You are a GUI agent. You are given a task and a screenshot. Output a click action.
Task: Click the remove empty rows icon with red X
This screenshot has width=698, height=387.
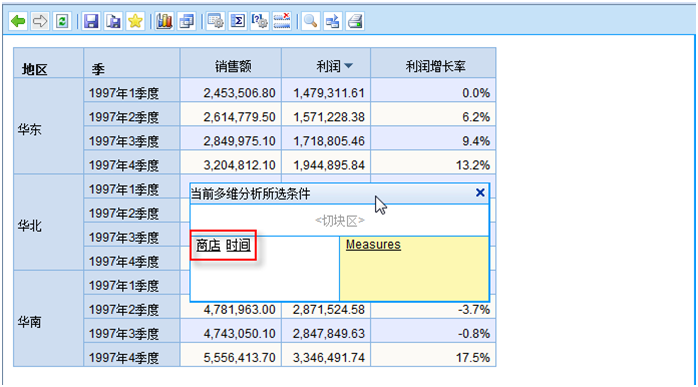click(x=282, y=21)
